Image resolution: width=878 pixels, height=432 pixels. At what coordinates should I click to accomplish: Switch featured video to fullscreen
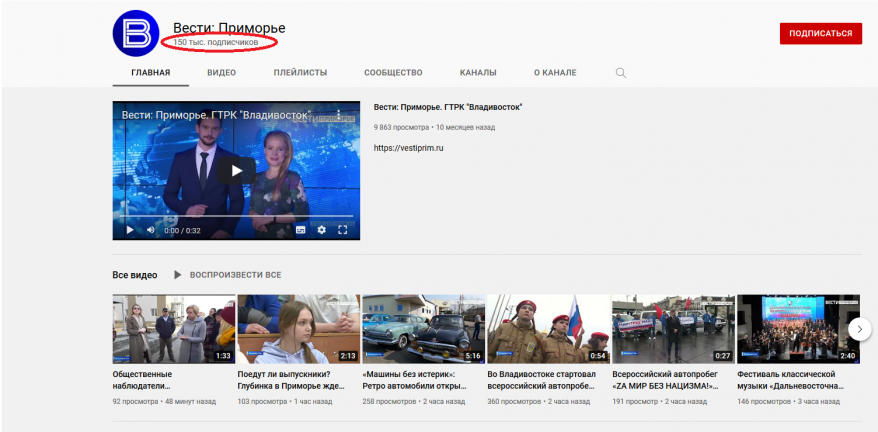tap(343, 230)
